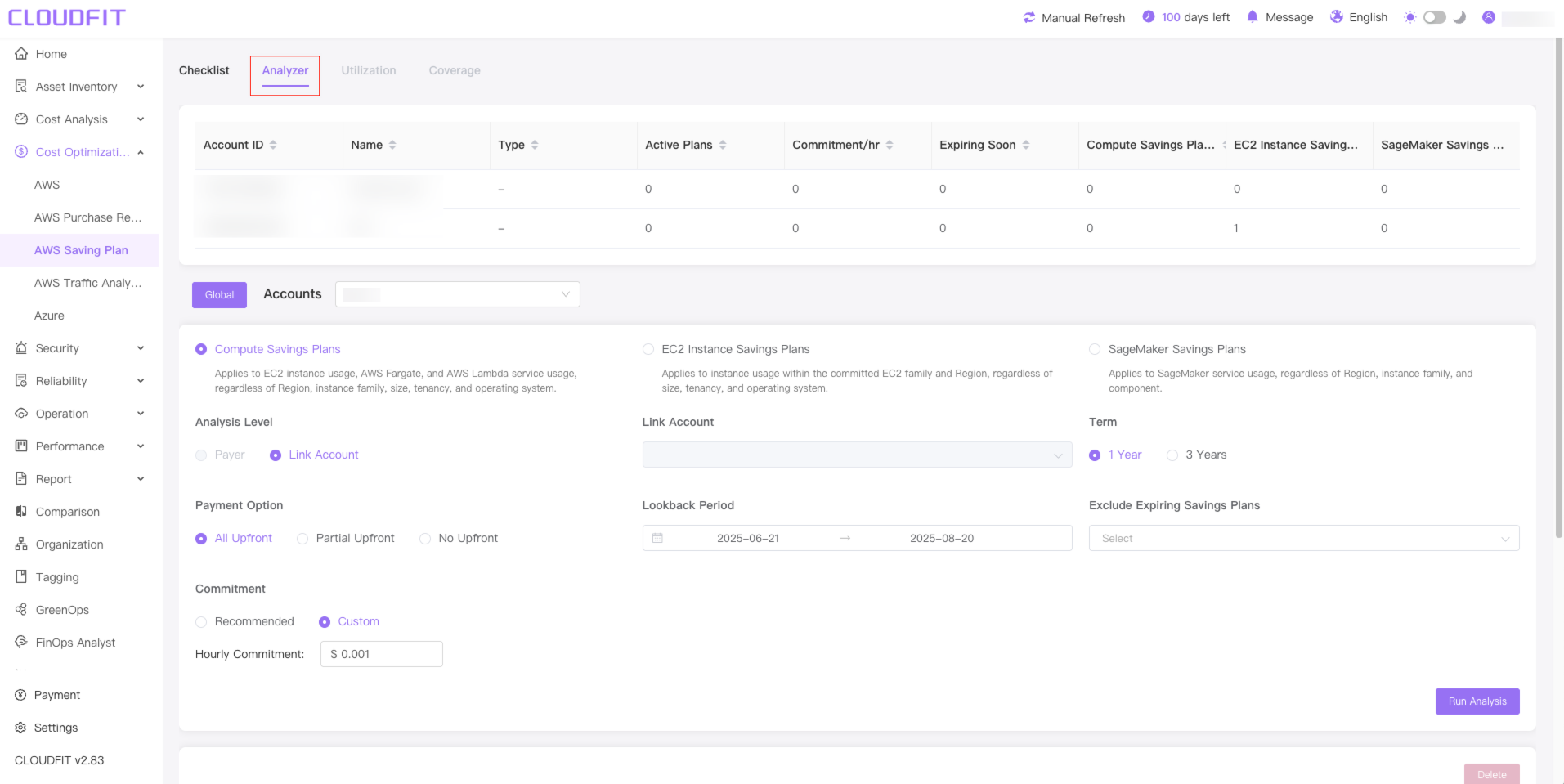Click the days-left clock icon

(x=1149, y=17)
